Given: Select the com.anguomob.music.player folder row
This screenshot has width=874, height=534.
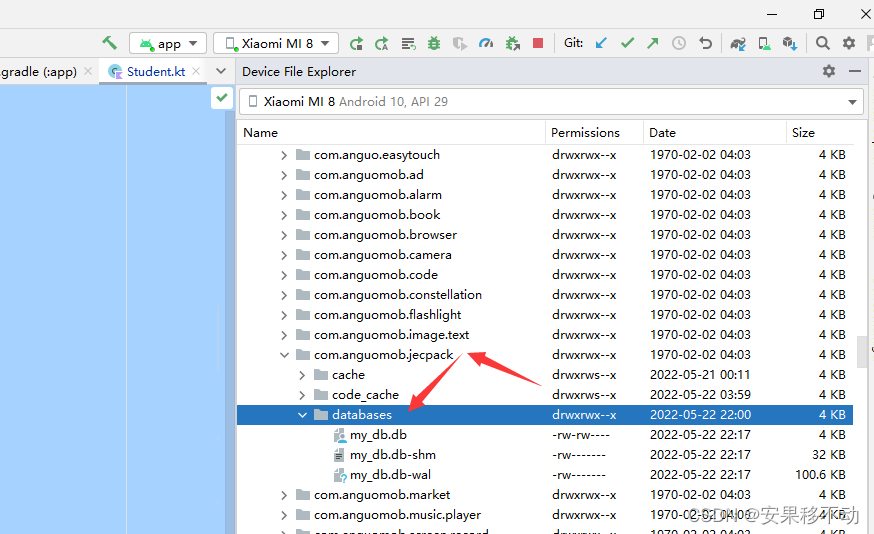Looking at the screenshot, I should click(545, 515).
